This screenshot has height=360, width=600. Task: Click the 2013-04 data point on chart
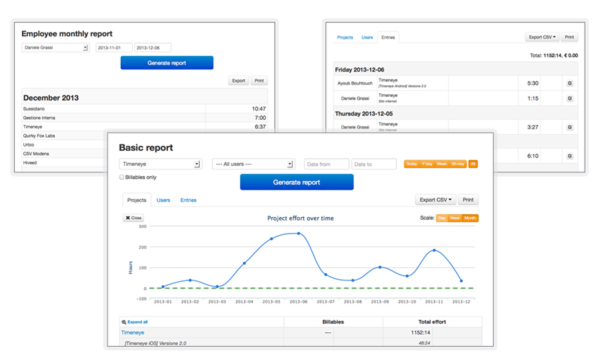(x=244, y=263)
